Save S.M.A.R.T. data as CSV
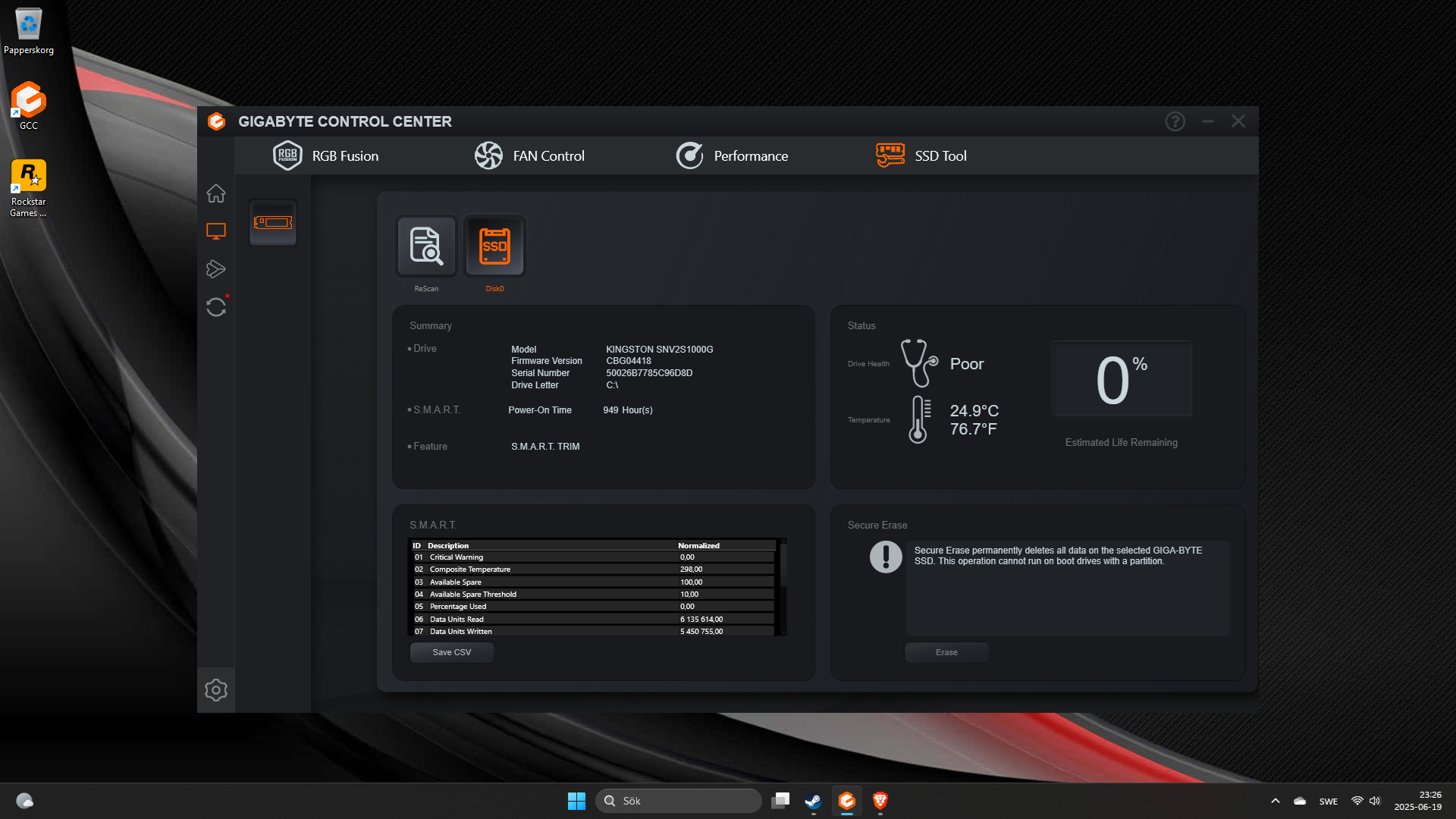Viewport: 1456px width, 819px height. 452,652
